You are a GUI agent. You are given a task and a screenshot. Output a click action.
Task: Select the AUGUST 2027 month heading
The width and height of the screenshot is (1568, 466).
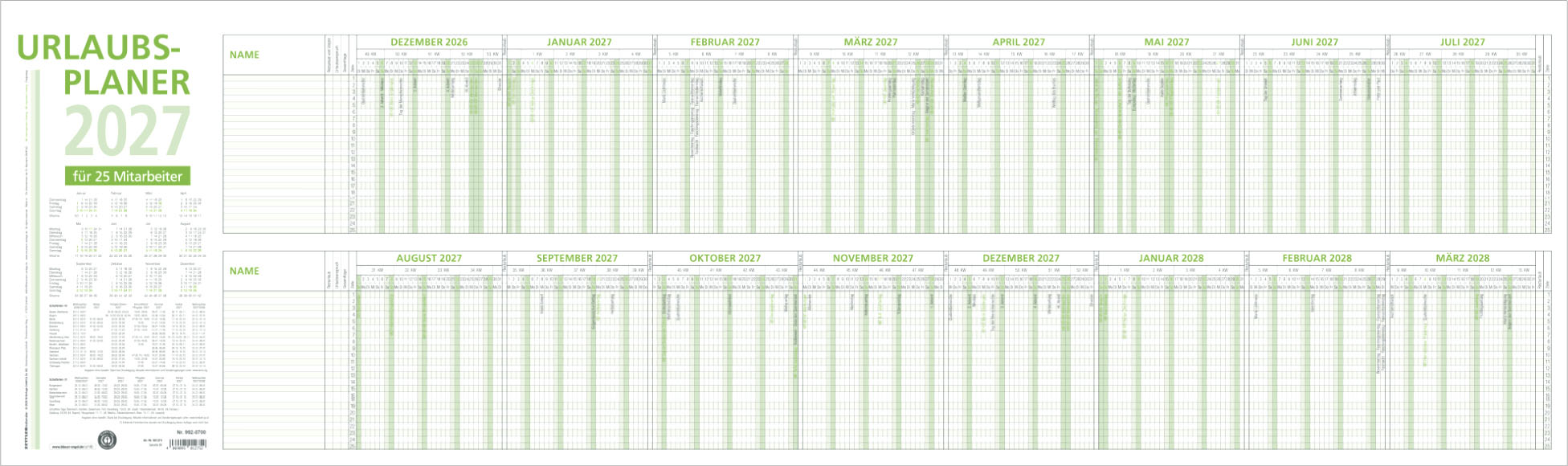pyautogui.click(x=429, y=258)
